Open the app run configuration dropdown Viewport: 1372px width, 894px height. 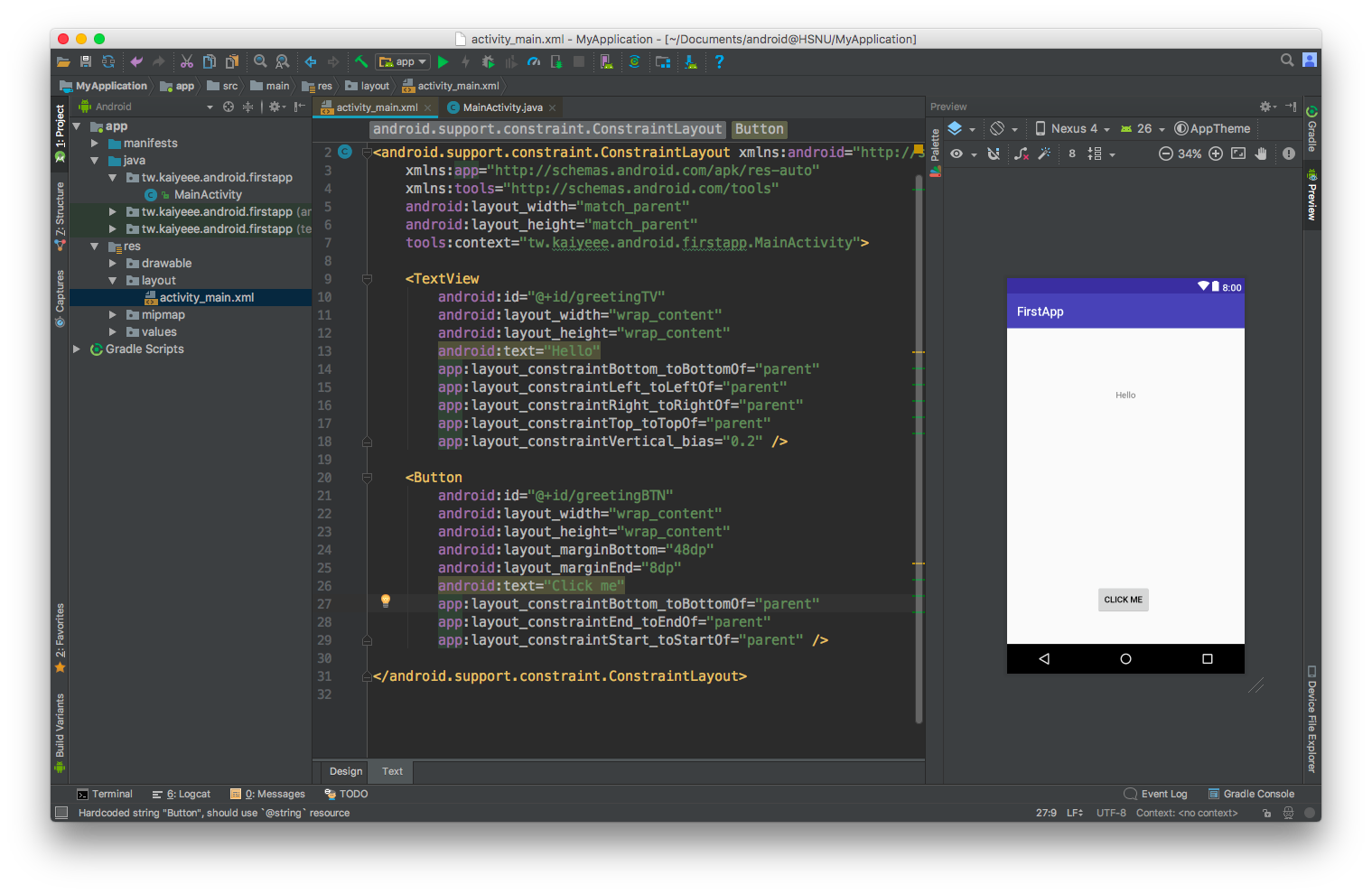click(403, 62)
